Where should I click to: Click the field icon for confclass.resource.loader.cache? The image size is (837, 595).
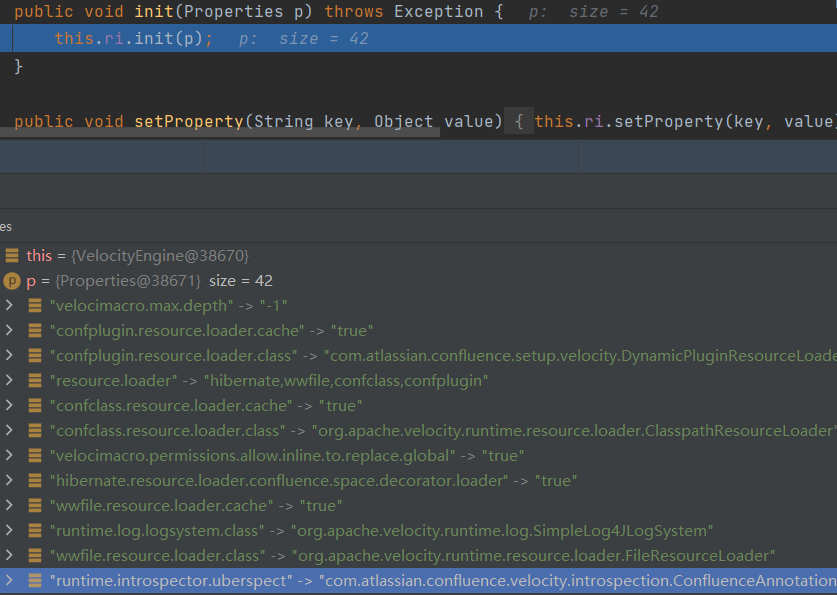pos(35,406)
